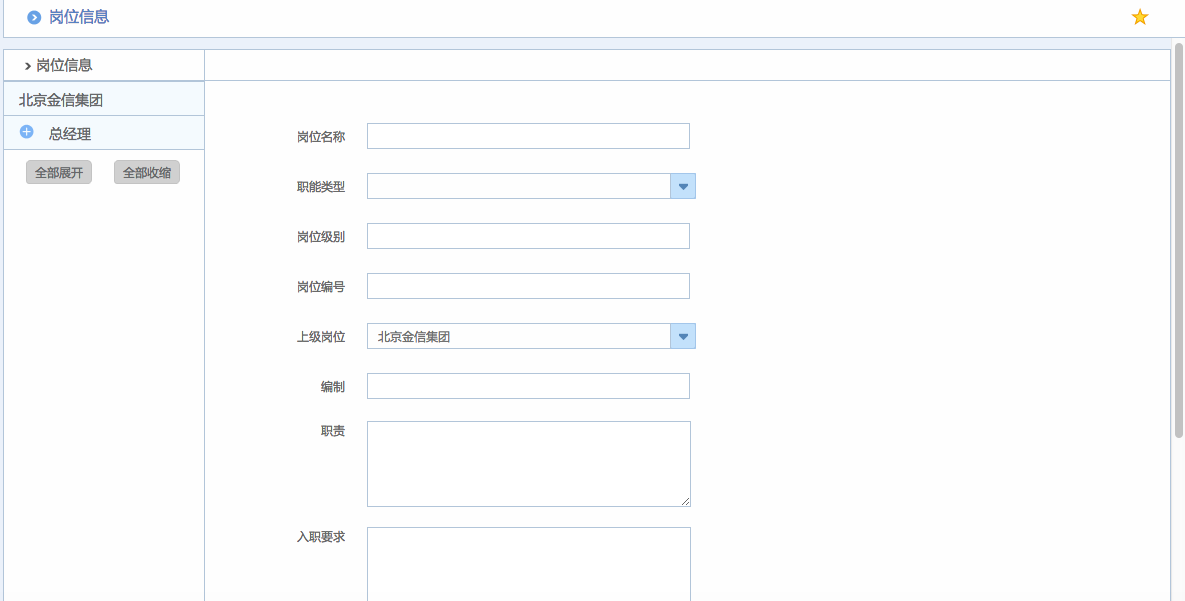Click inside the 入职要求 text area
Viewport: 1185px width, 601px height.
528,563
